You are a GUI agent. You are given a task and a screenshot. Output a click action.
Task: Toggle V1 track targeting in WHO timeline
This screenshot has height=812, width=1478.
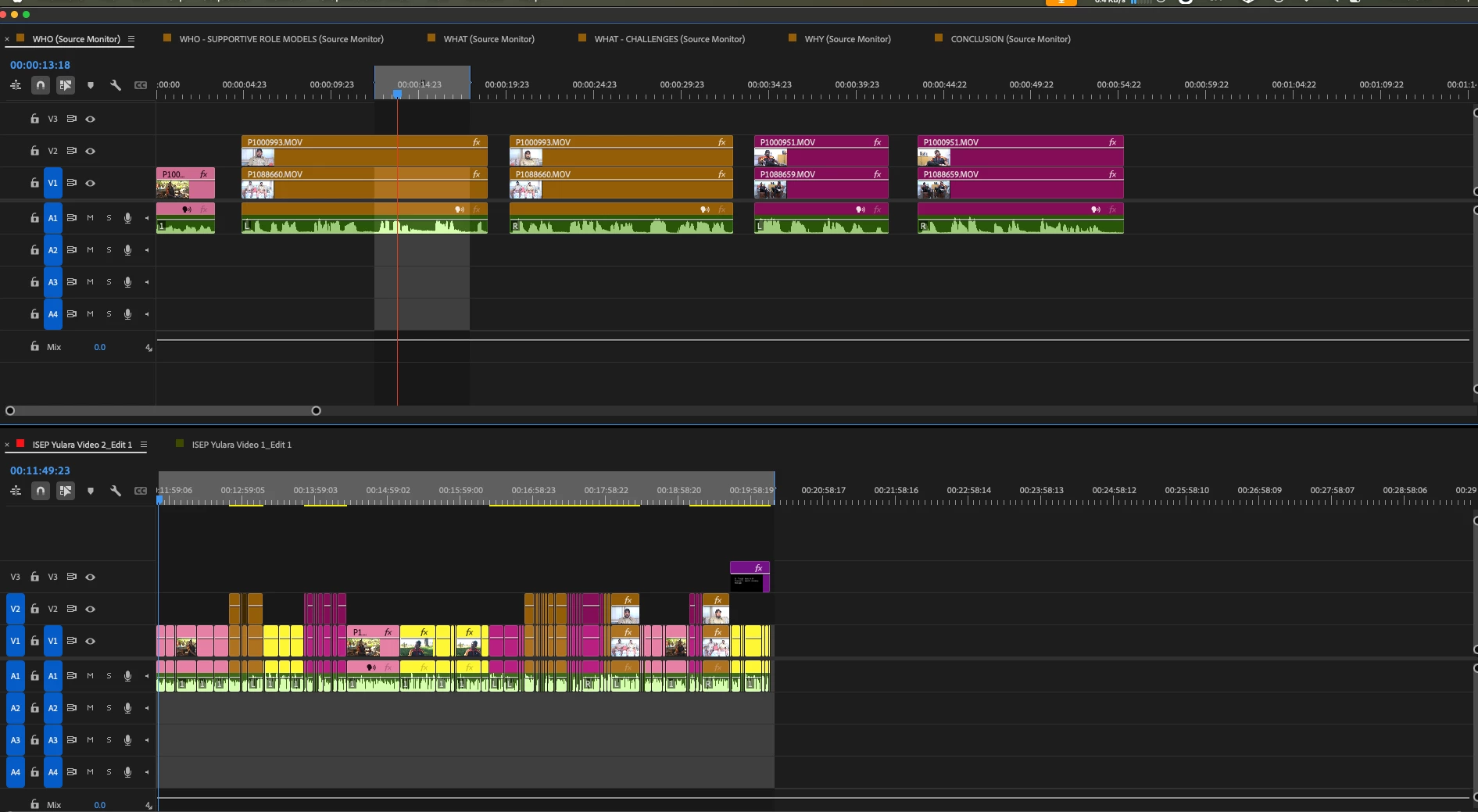tap(52, 183)
